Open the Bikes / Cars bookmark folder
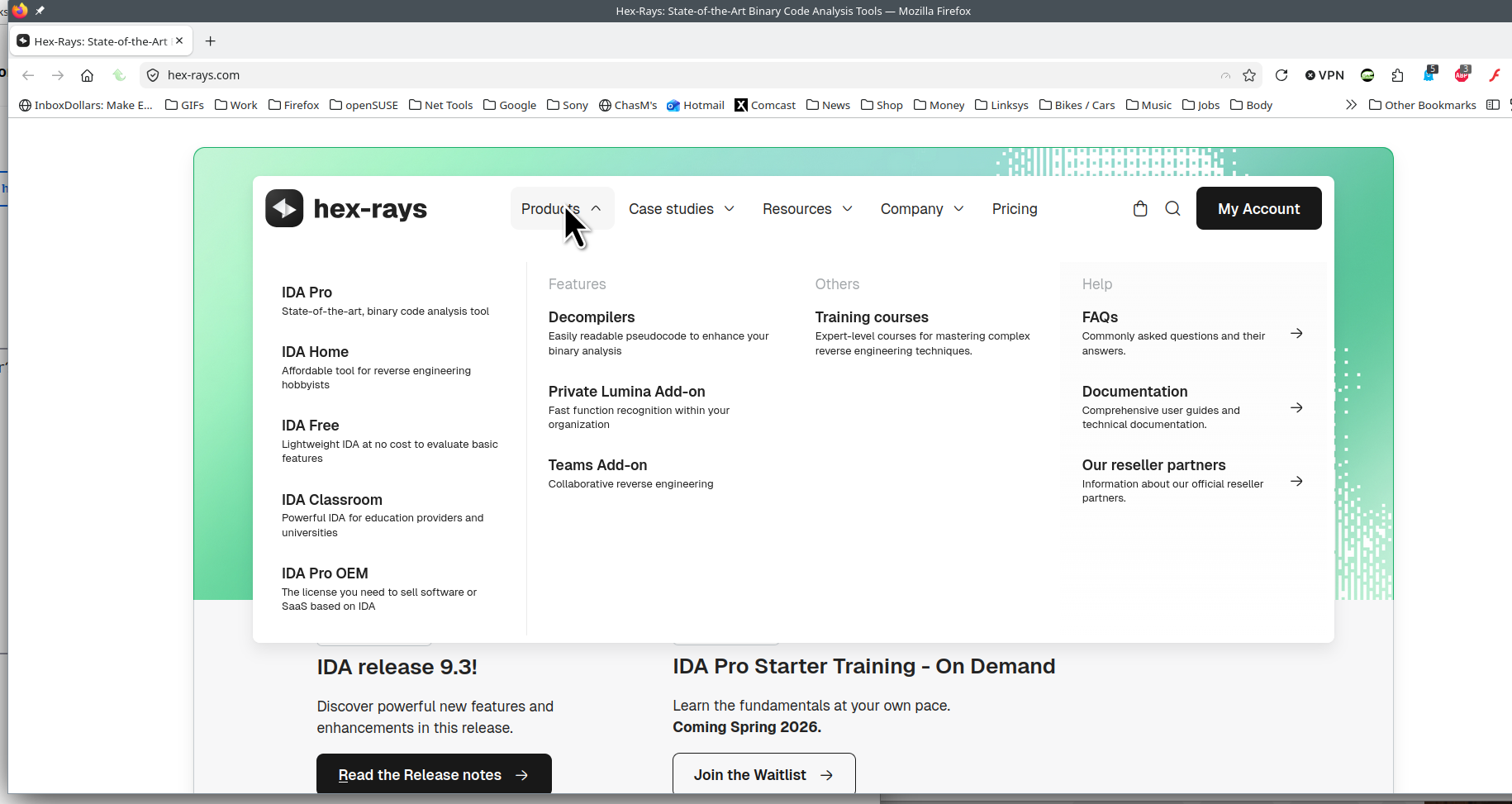 (1077, 105)
